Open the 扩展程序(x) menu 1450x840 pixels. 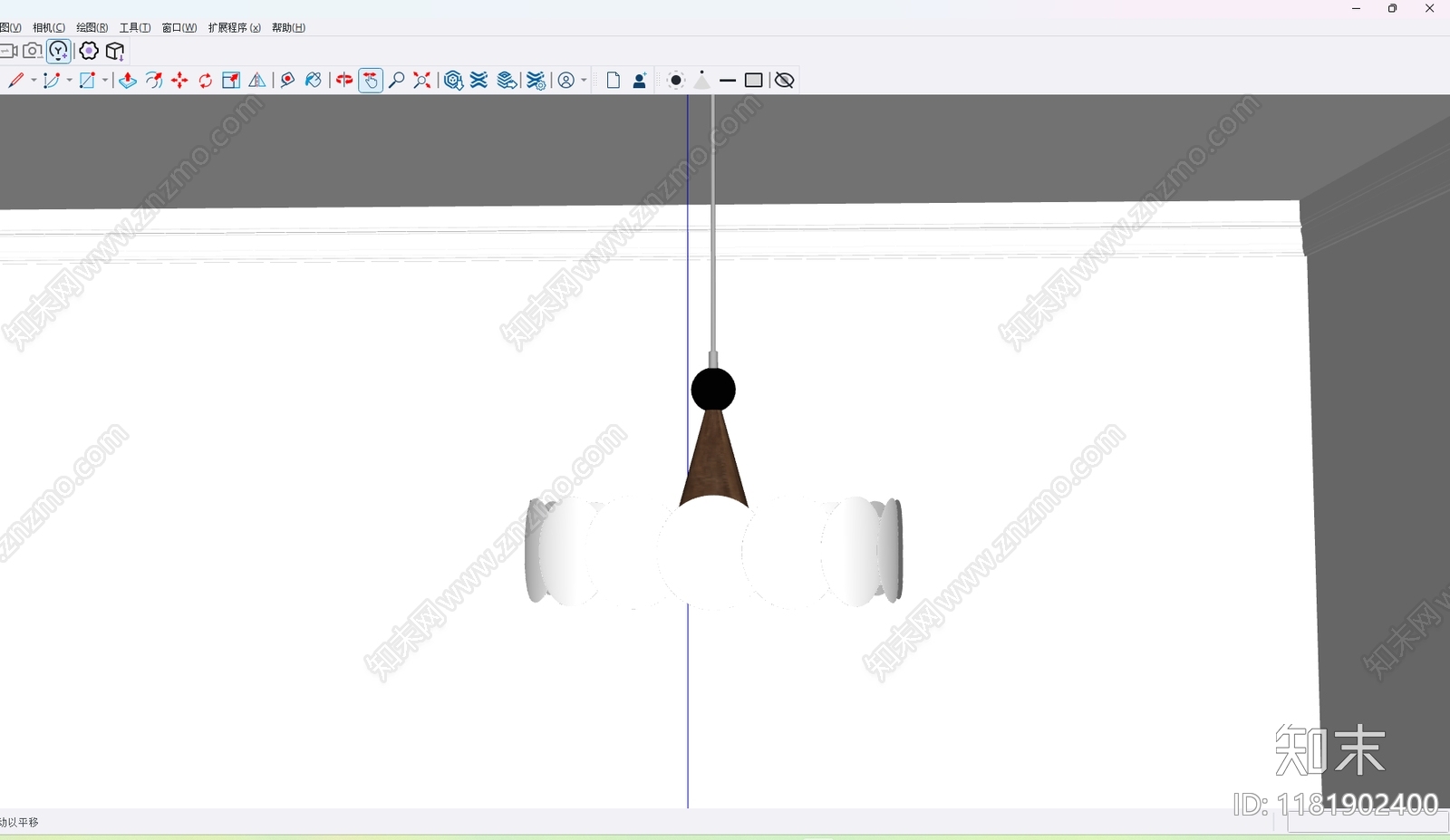[x=235, y=28]
